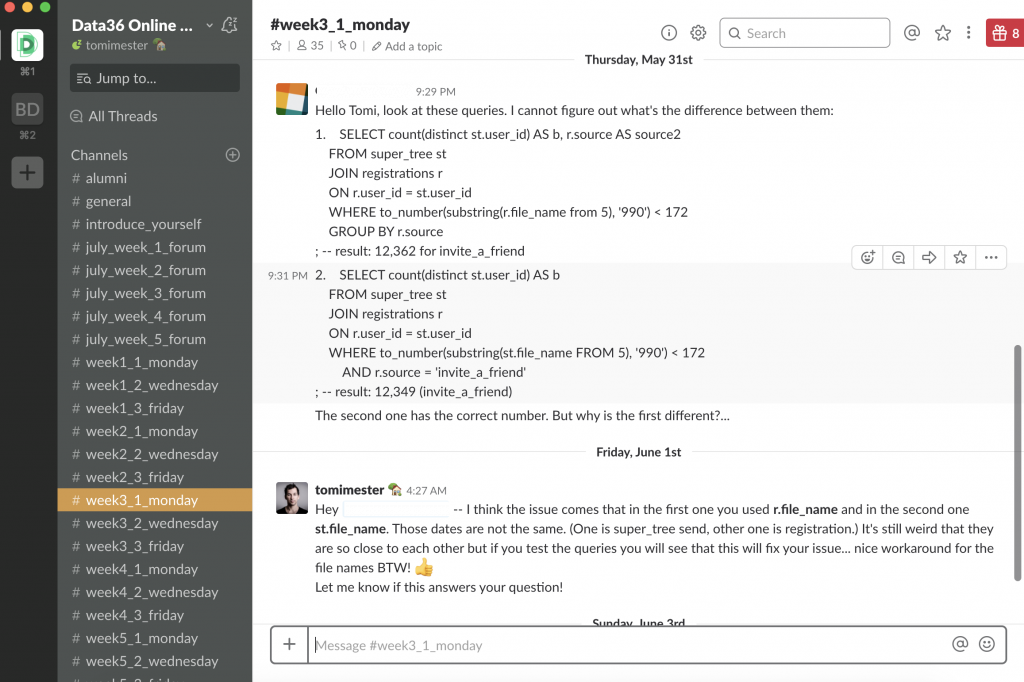Select the active week3_1_monday channel
Image resolution: width=1024 pixels, height=682 pixels.
tap(155, 500)
